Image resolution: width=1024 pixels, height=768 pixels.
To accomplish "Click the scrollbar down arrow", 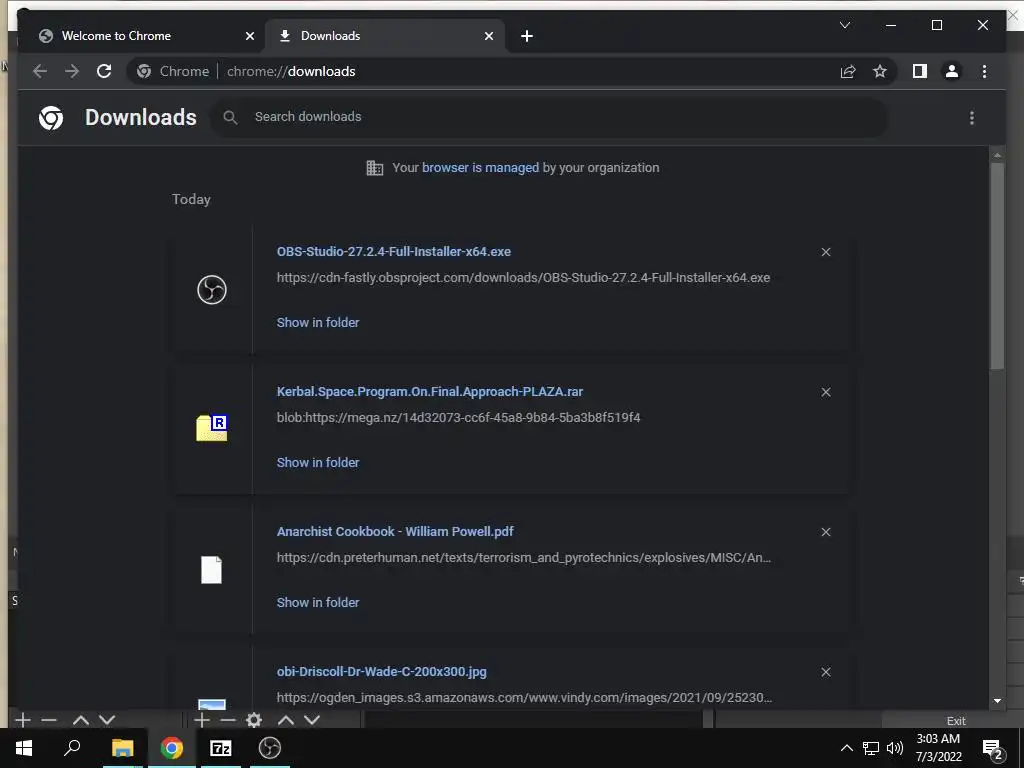I will 997,701.
